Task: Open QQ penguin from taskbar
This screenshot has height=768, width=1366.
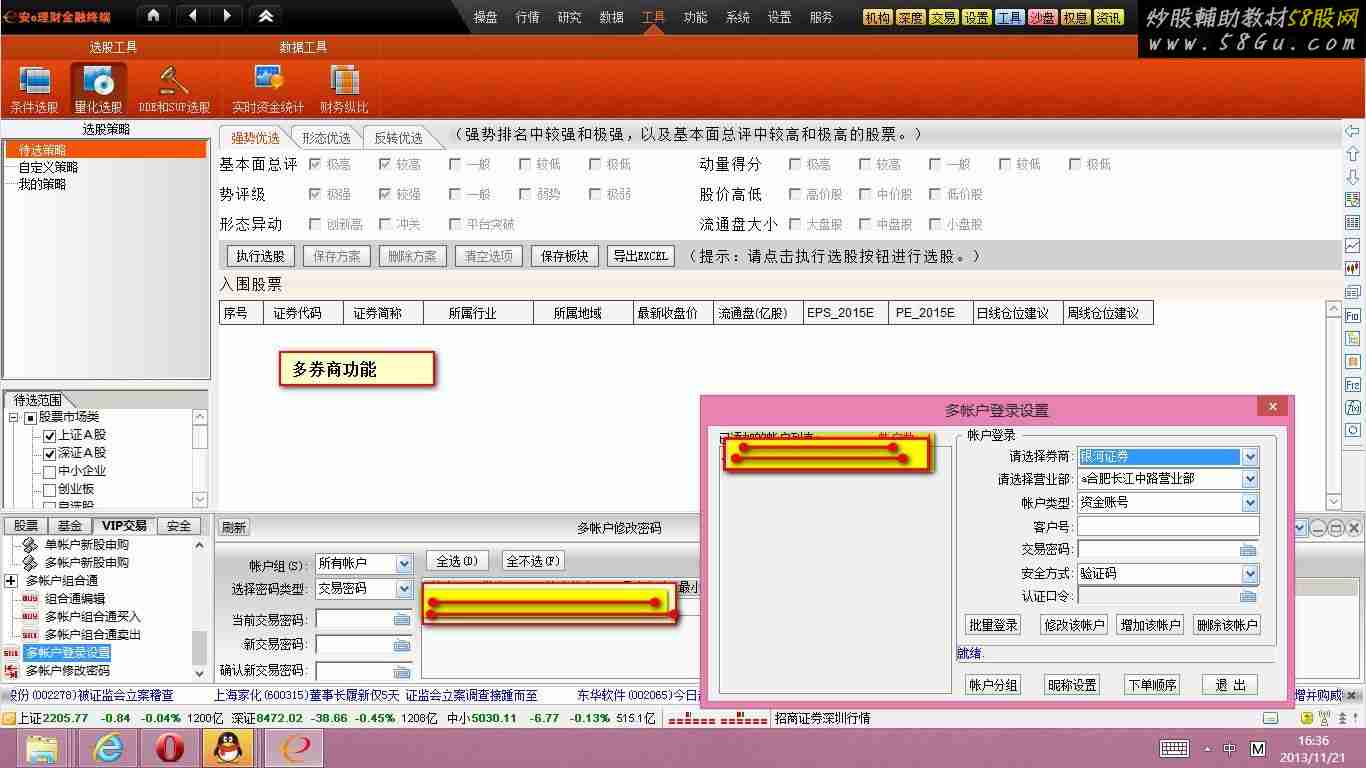Action: [x=228, y=747]
